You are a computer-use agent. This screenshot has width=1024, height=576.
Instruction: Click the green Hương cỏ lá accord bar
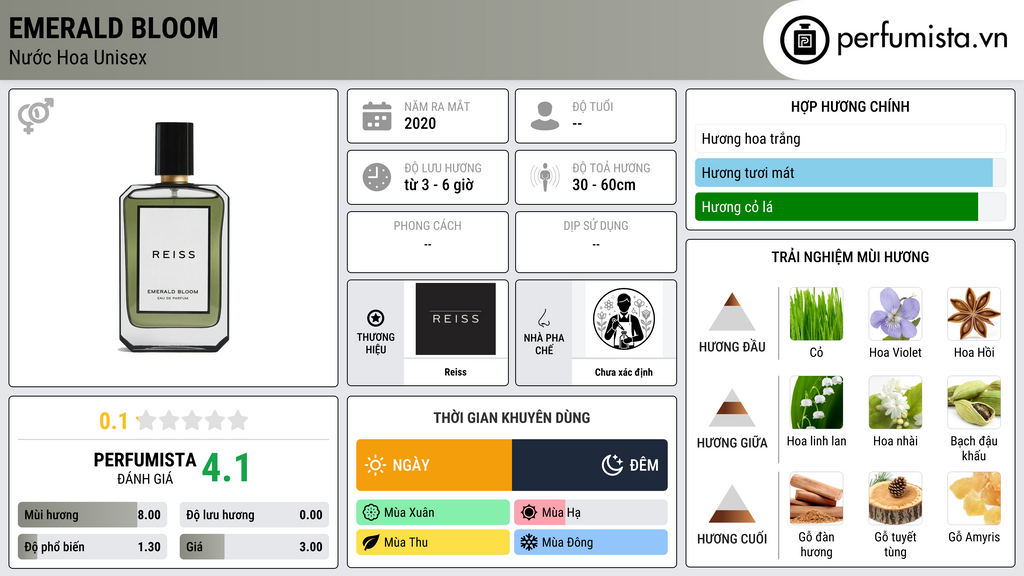(x=850, y=207)
